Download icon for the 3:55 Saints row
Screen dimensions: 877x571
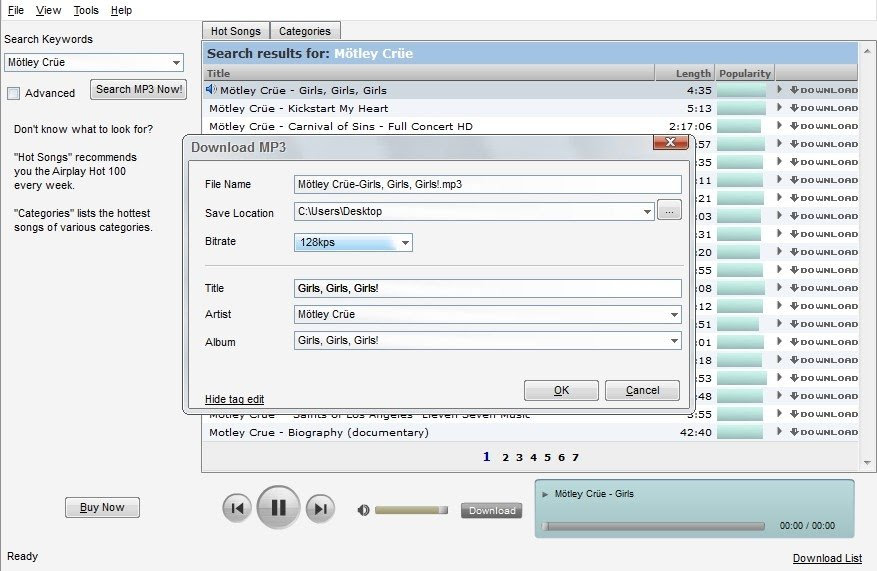(x=823, y=414)
